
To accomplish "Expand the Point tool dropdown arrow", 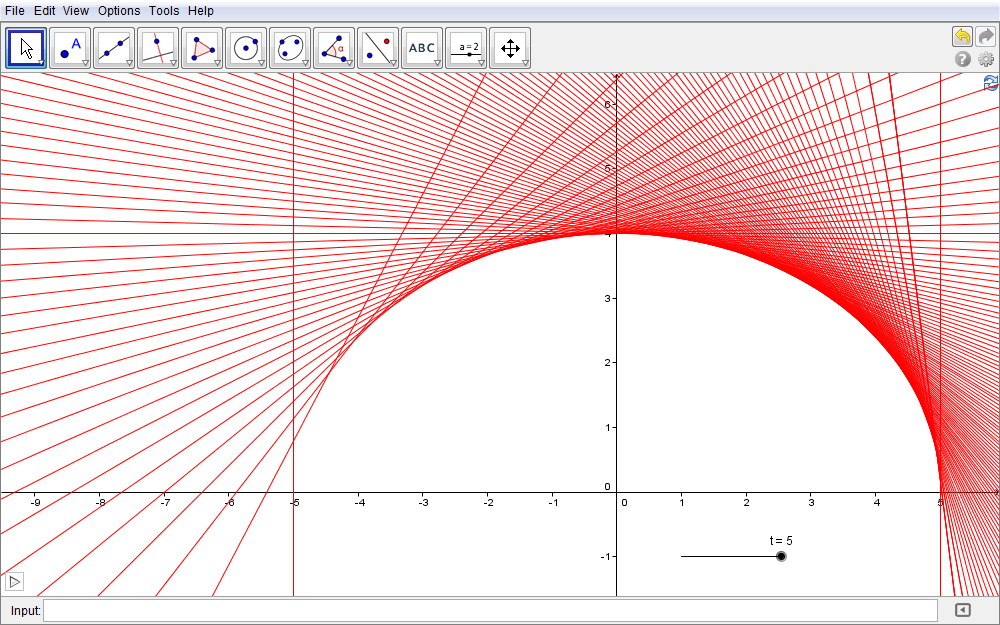I will pyautogui.click(x=85, y=63).
